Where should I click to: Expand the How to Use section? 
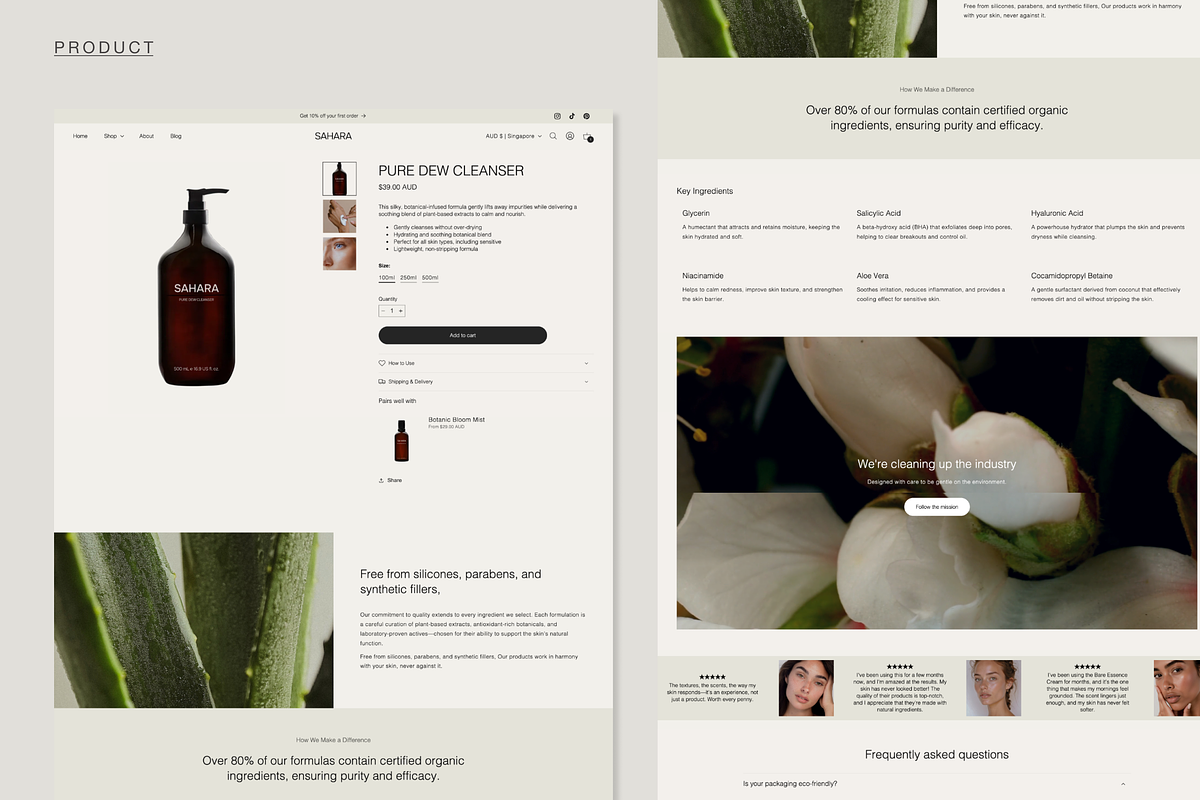click(x=484, y=363)
